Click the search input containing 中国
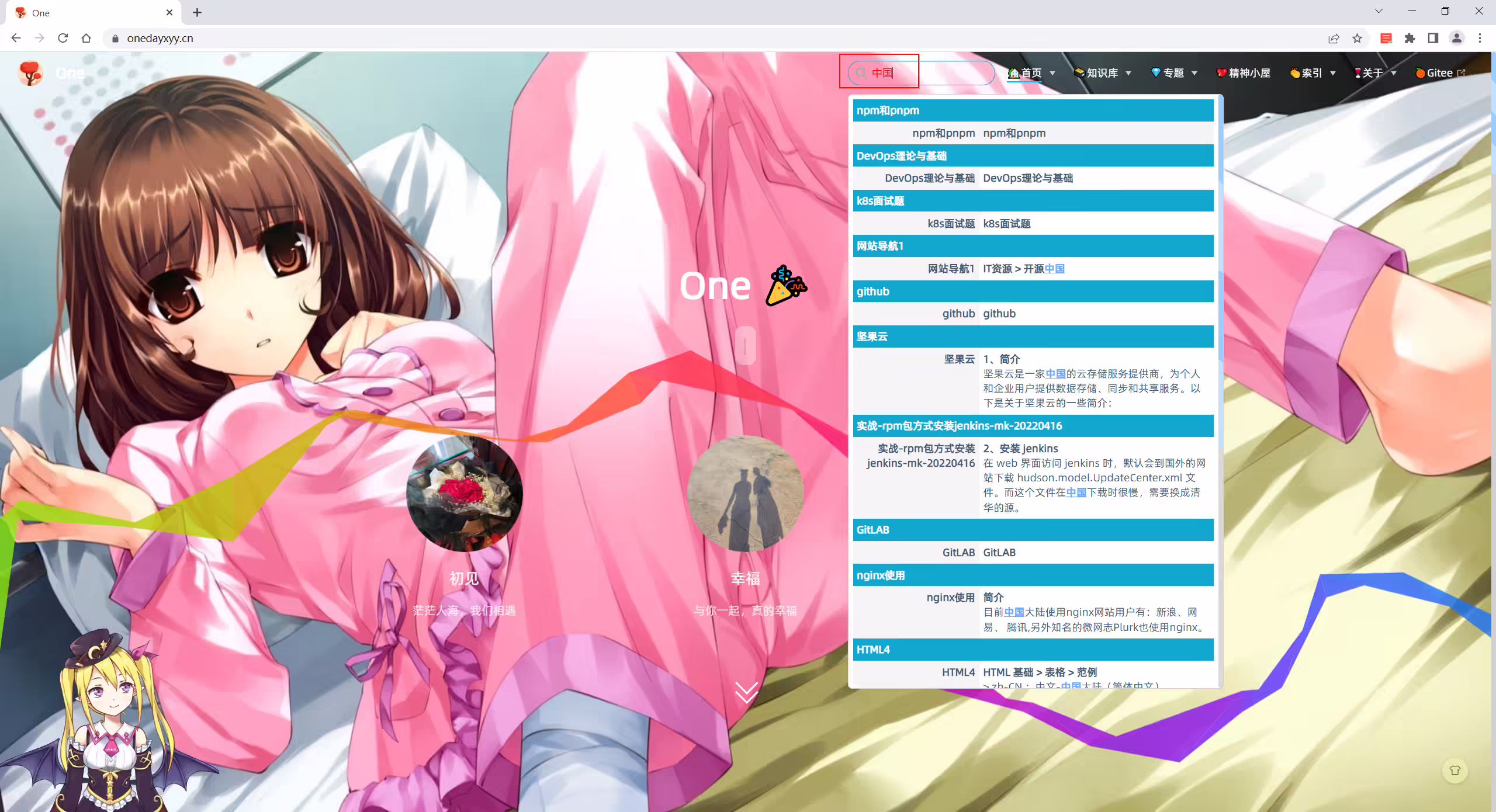Viewport: 1496px width, 812px height. pyautogui.click(x=922, y=73)
